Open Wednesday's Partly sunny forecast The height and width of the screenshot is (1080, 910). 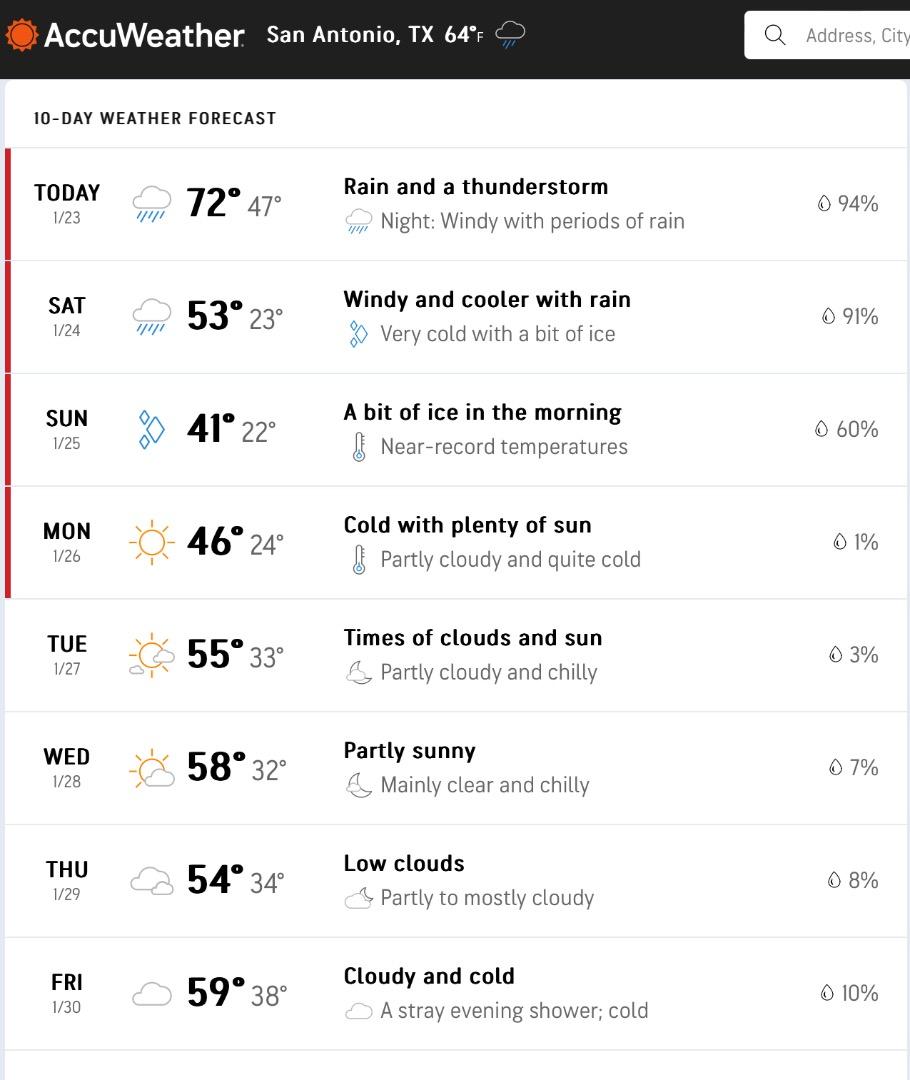pyautogui.click(x=409, y=751)
